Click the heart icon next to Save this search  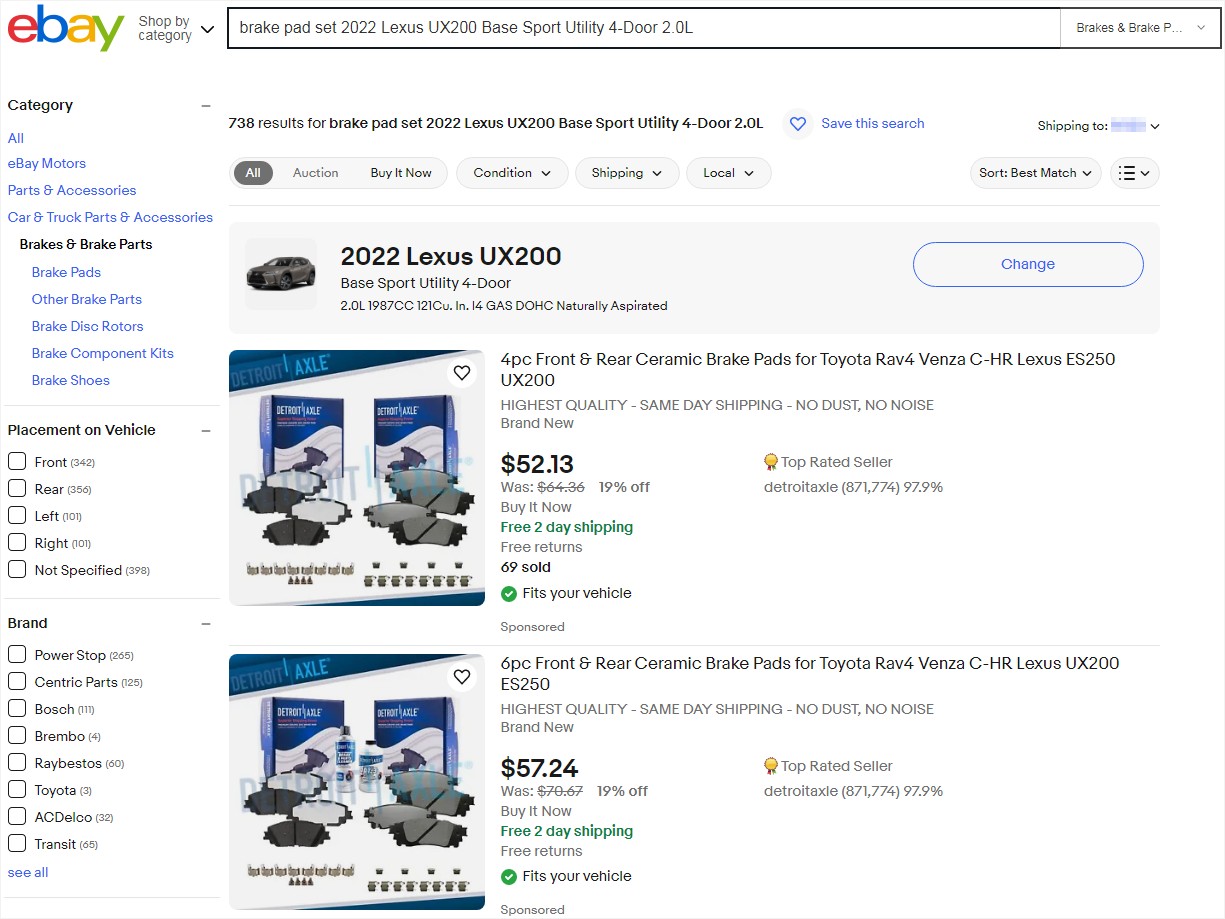797,124
